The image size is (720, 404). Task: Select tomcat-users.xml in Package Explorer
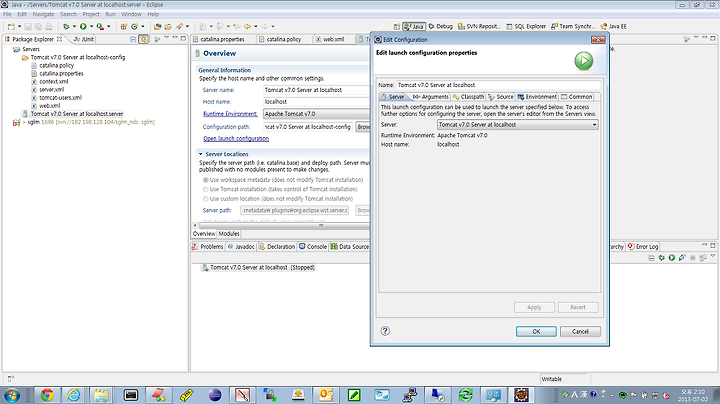[60, 98]
